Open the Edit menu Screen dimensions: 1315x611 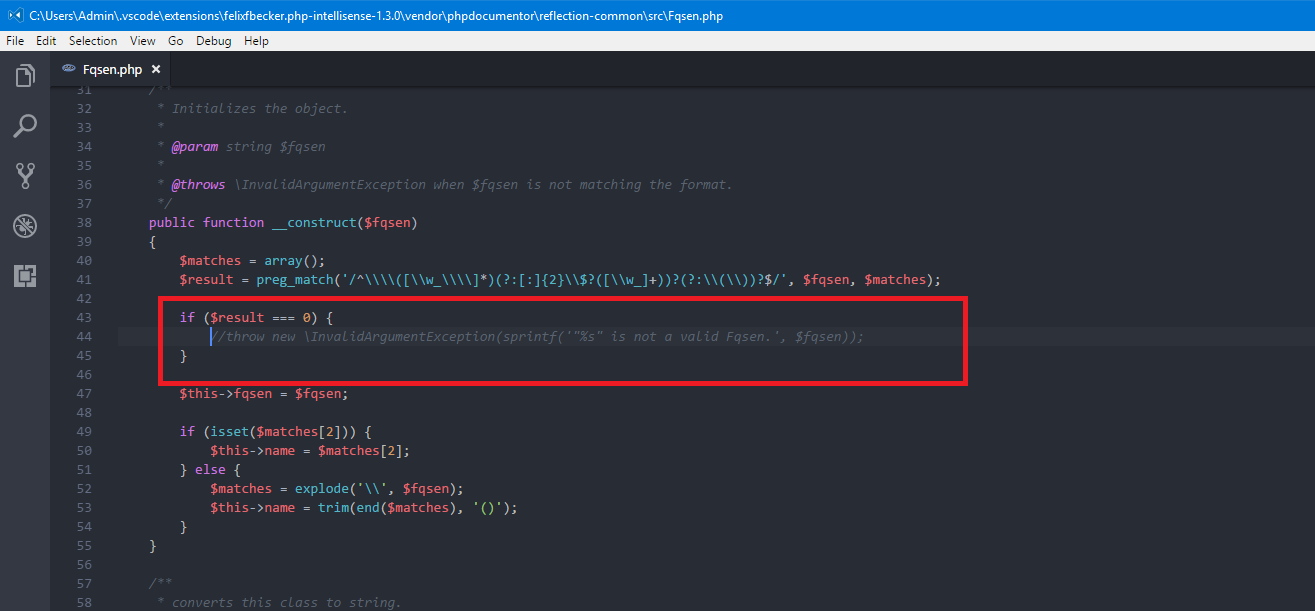tap(45, 40)
